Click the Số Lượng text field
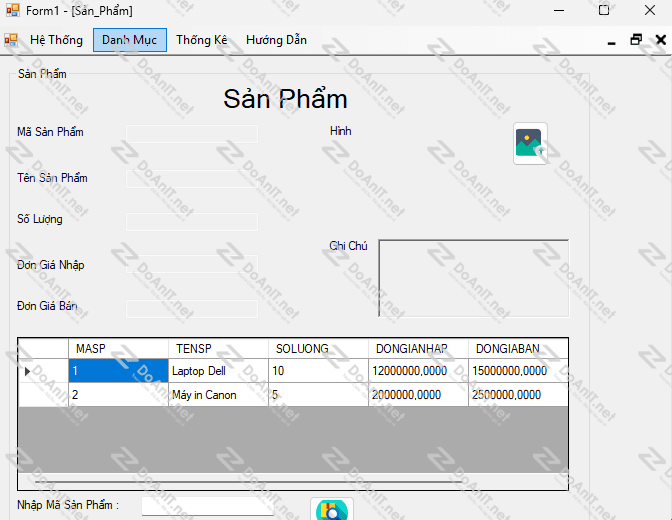 coord(192,222)
